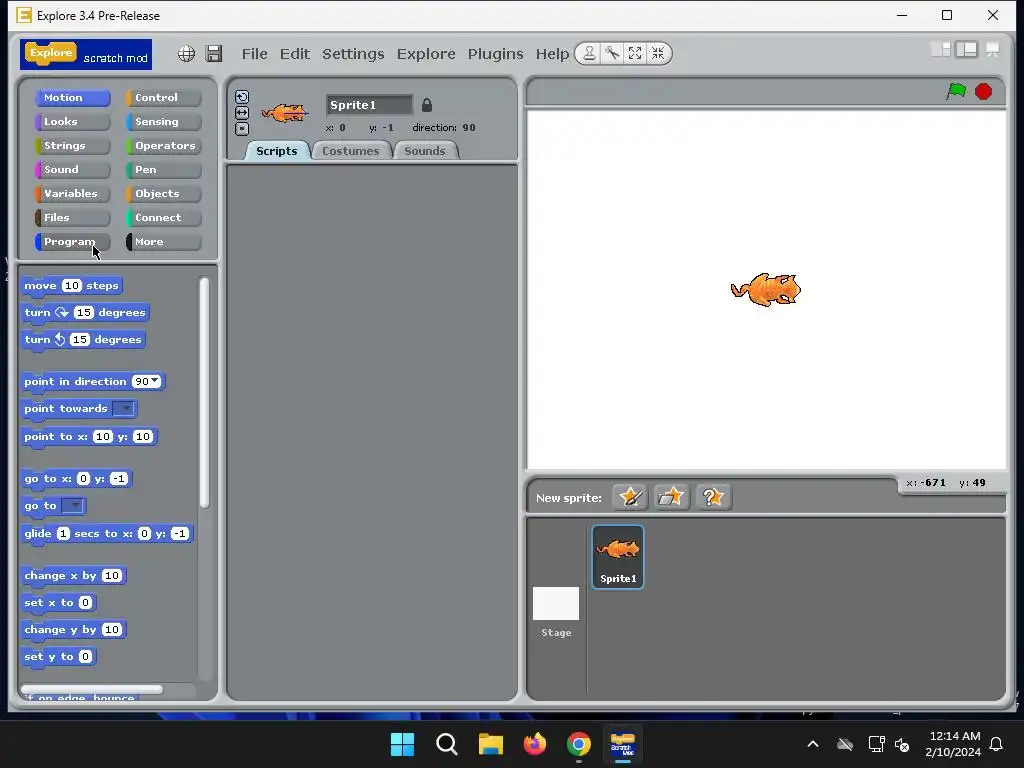Screen dimensions: 1024x768
Task: Select the Control block category
Action: click(164, 97)
